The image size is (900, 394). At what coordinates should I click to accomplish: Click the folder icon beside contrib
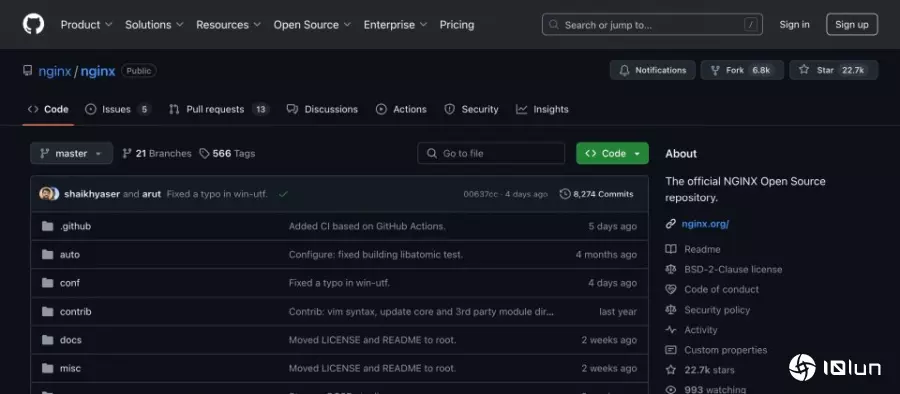pyautogui.click(x=48, y=312)
